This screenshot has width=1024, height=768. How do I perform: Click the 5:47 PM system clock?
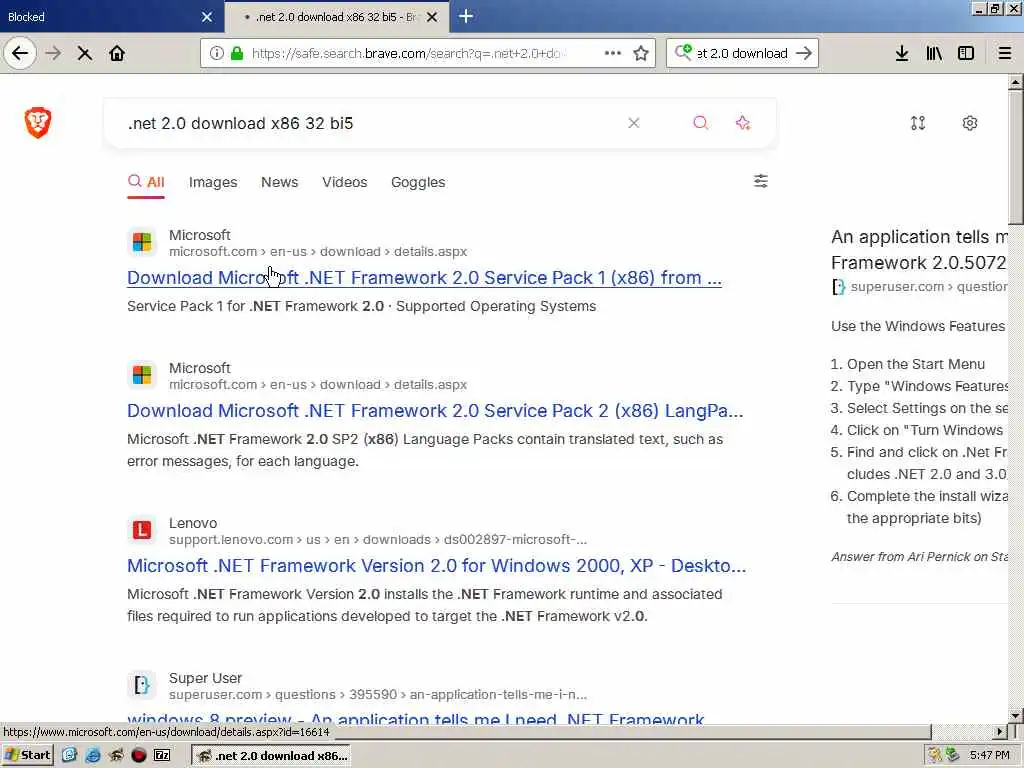pyautogui.click(x=989, y=756)
